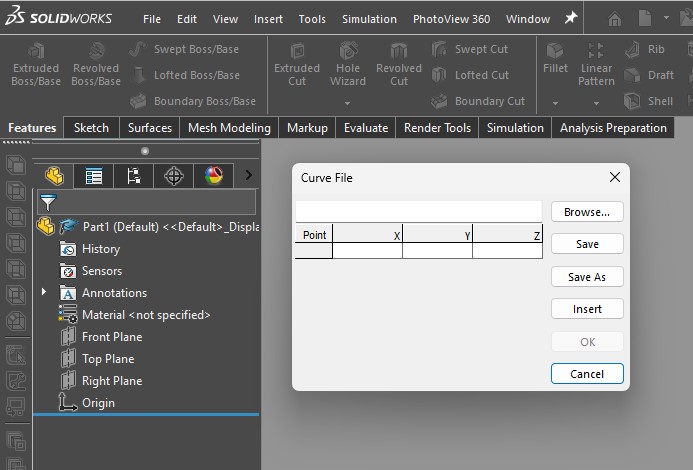Click the Home icon in top bar
The image size is (693, 470).
614,19
